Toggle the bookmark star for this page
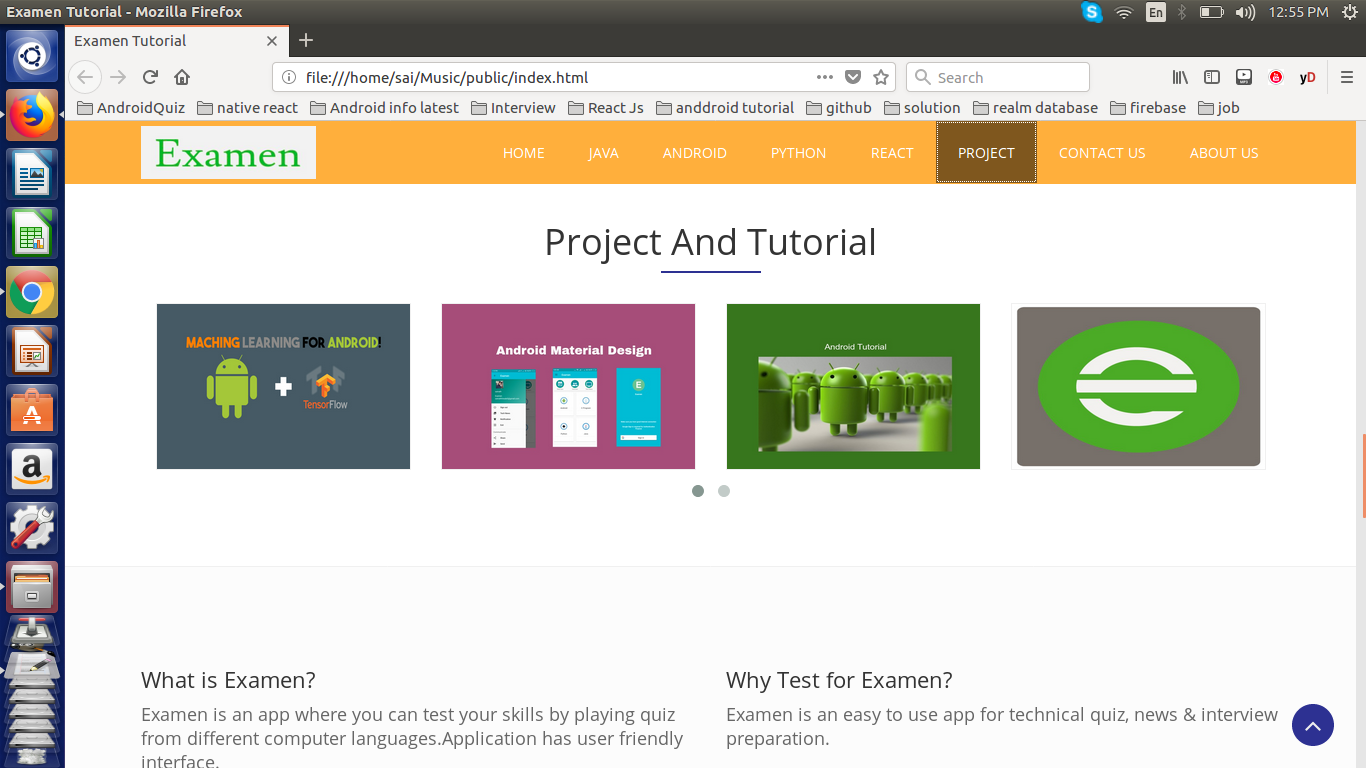The height and width of the screenshot is (768, 1366). coord(881,77)
